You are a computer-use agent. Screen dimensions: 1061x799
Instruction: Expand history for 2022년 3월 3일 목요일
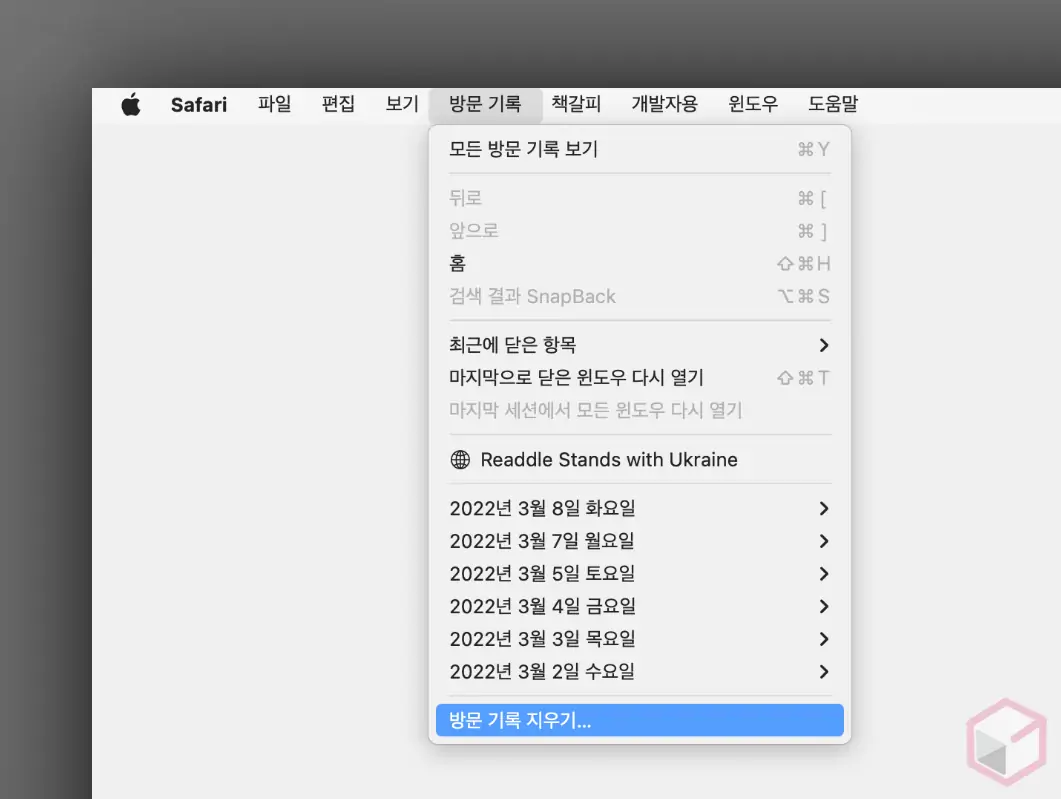point(639,639)
